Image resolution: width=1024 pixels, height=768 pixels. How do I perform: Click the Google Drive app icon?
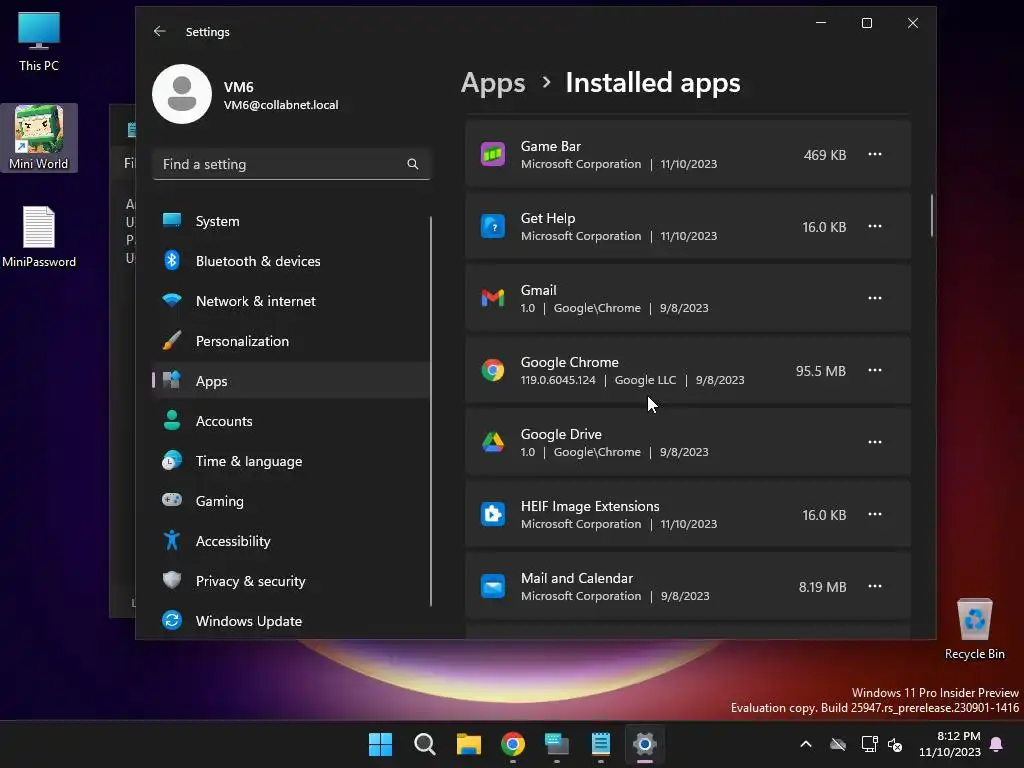pos(493,442)
